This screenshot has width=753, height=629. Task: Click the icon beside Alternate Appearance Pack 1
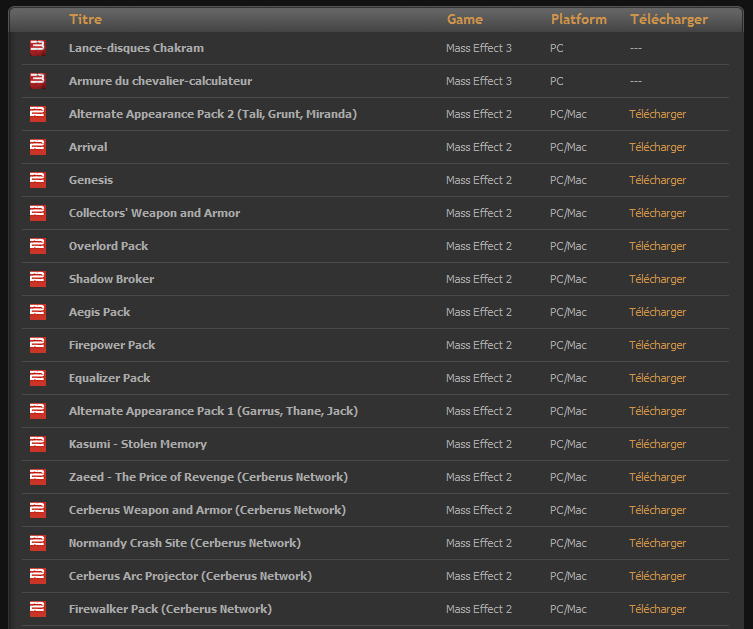pos(38,411)
